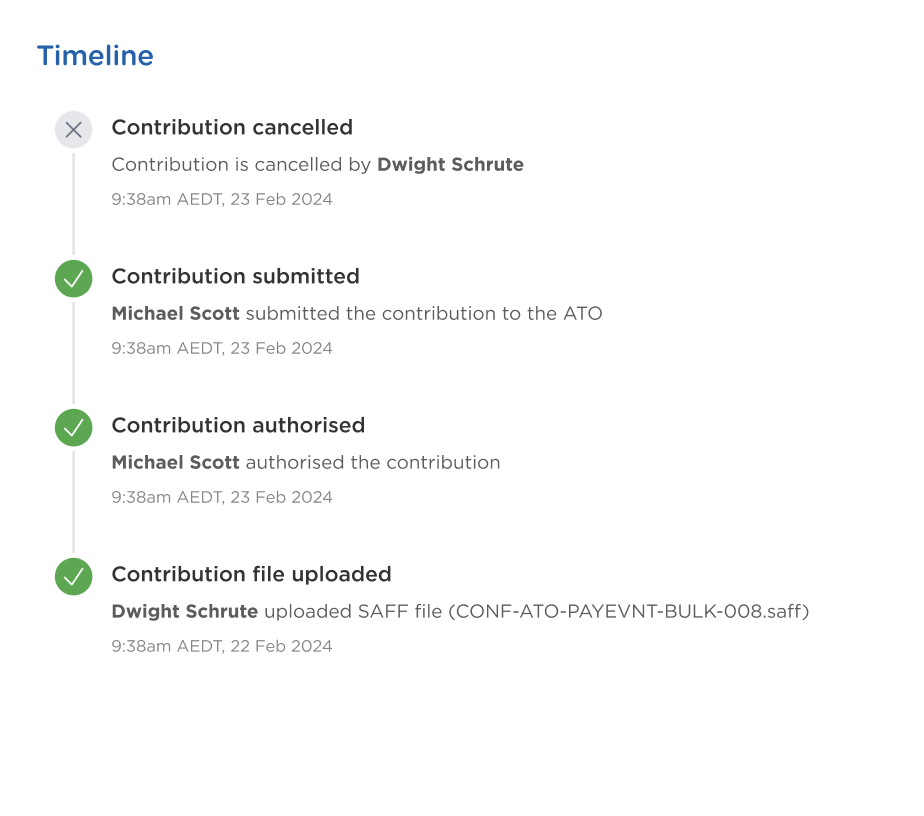The image size is (924, 816).
Task: Click Dwight Schrute's name in cancelled entry
Action: 450,164
